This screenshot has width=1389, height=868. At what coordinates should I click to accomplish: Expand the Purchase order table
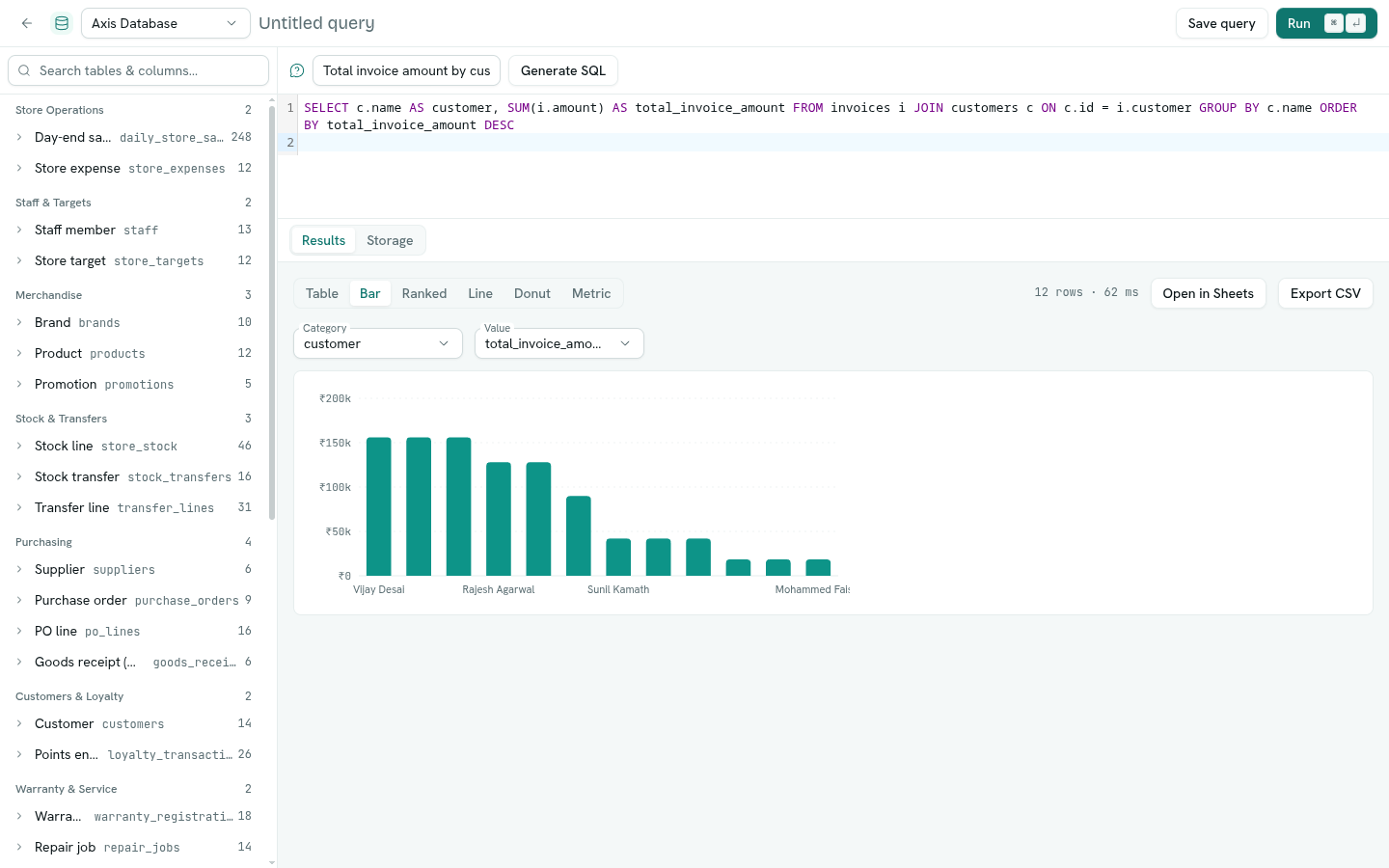(x=134, y=600)
